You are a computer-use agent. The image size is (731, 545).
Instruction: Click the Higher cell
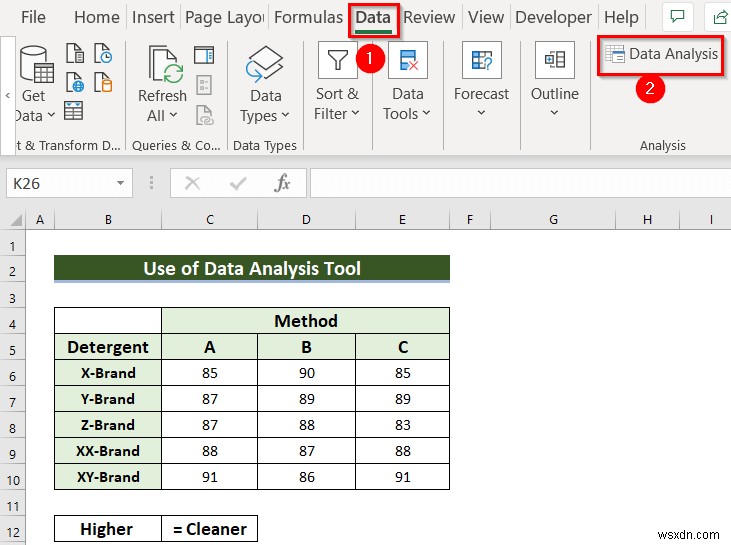108,529
